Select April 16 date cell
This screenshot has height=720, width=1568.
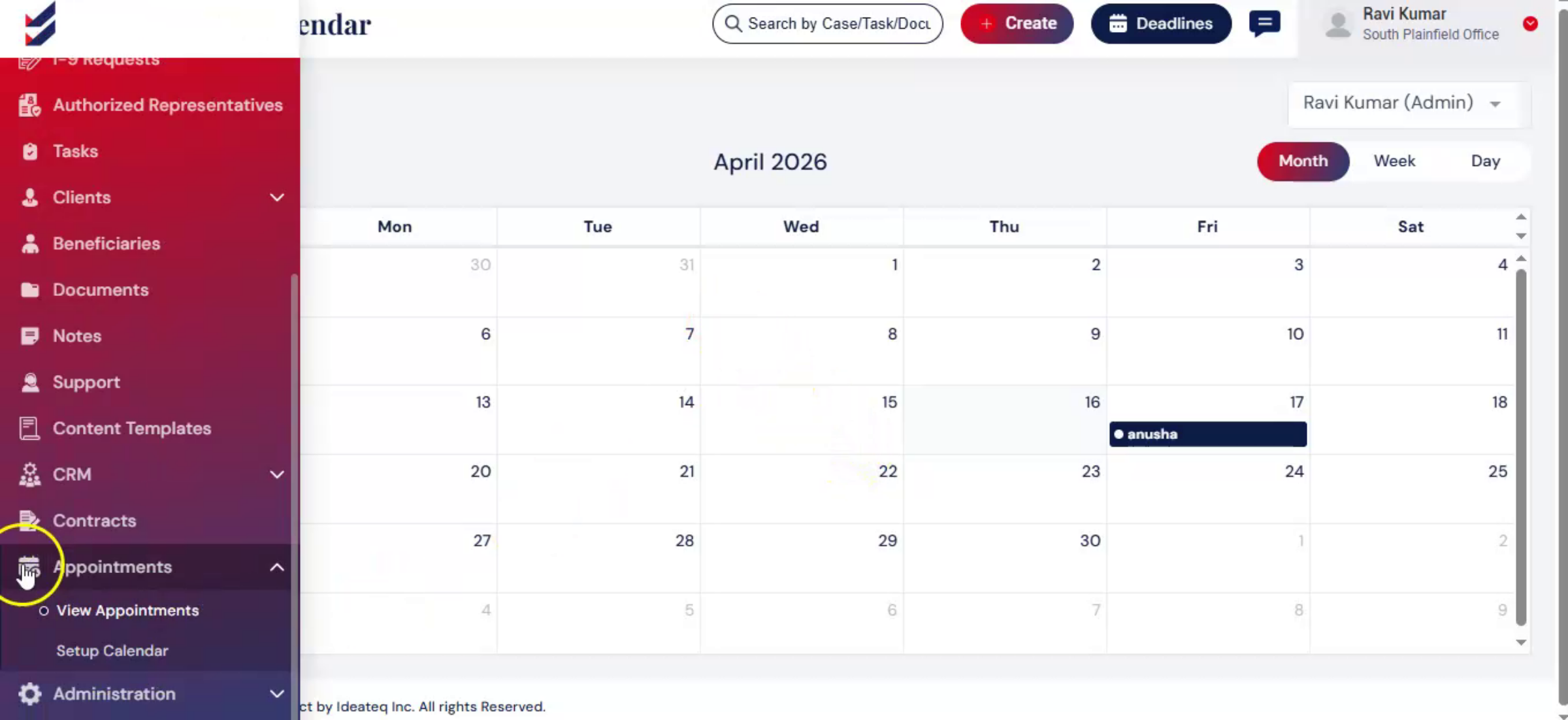coord(1005,419)
